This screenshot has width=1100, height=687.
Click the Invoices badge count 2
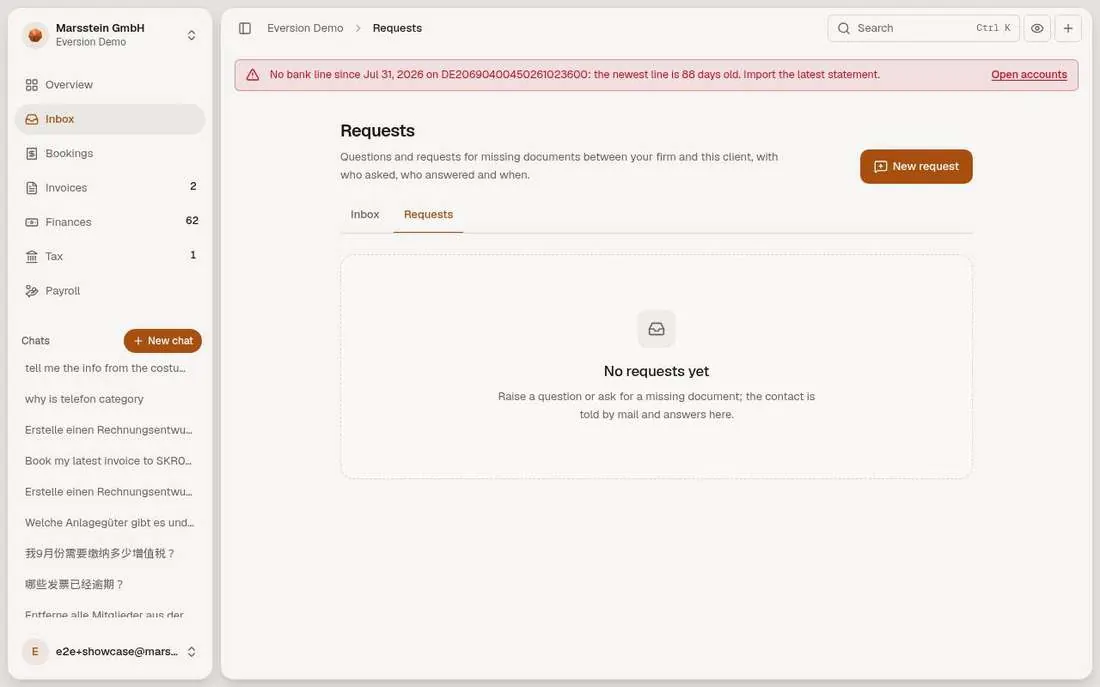[x=193, y=187]
